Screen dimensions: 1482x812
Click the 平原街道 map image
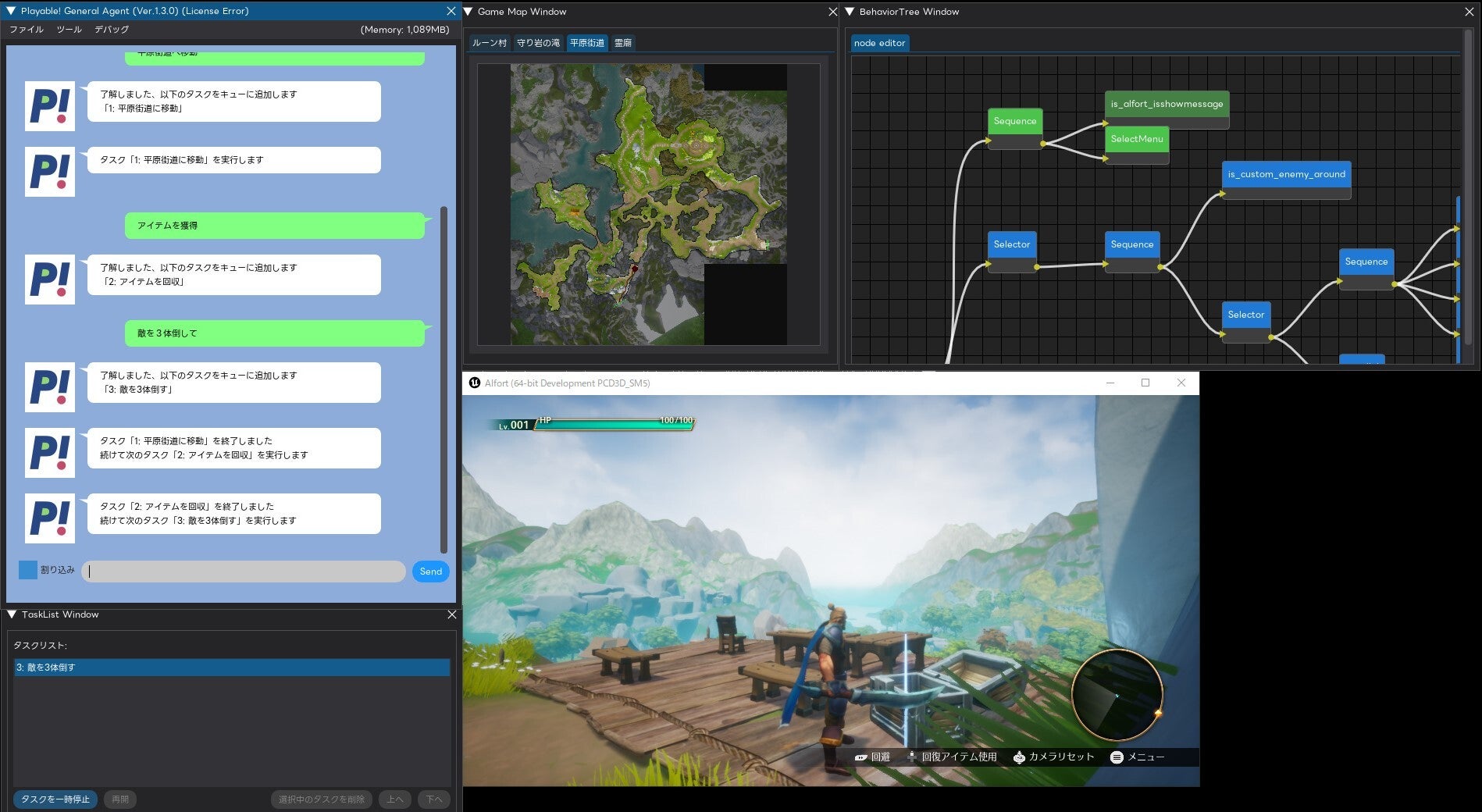click(x=649, y=205)
